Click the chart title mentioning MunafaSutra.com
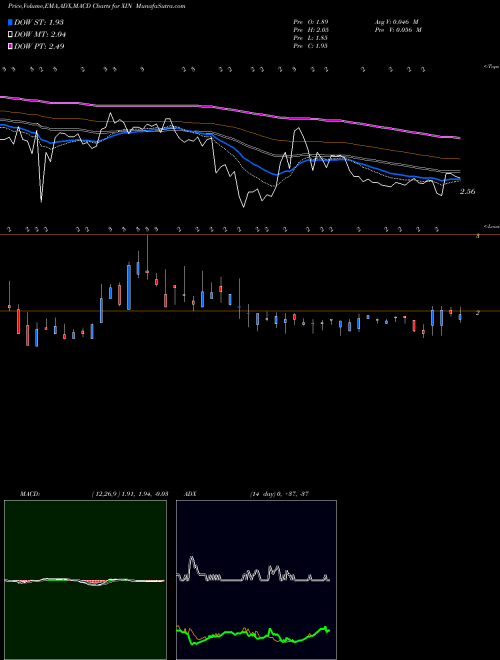This screenshot has height=660, width=500. click(x=96, y=6)
